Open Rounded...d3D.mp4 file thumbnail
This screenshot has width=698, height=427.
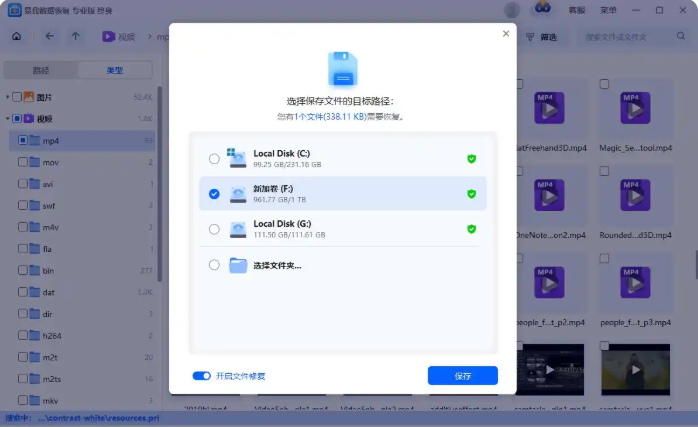[635, 195]
